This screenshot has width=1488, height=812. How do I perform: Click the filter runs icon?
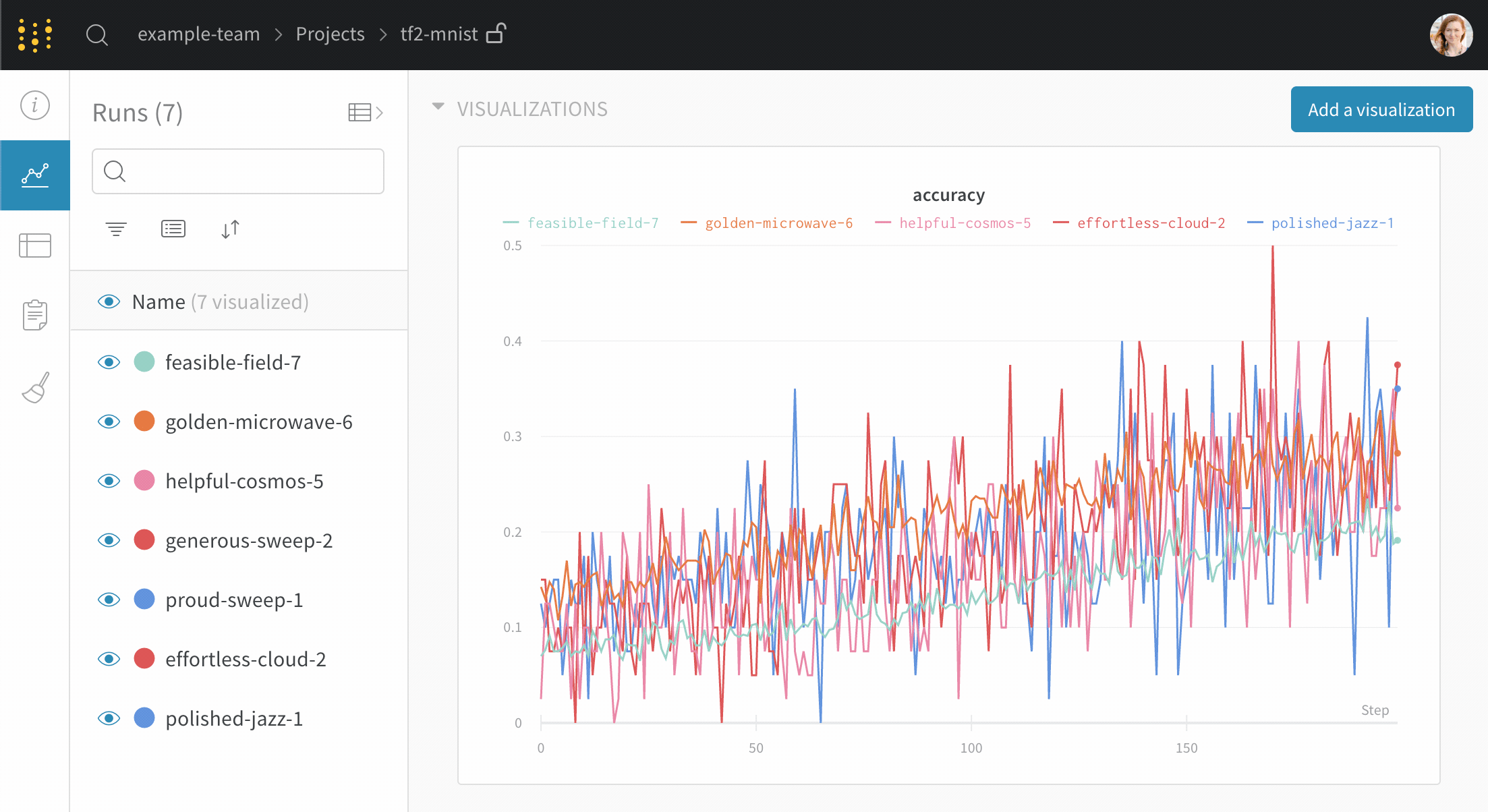click(116, 229)
